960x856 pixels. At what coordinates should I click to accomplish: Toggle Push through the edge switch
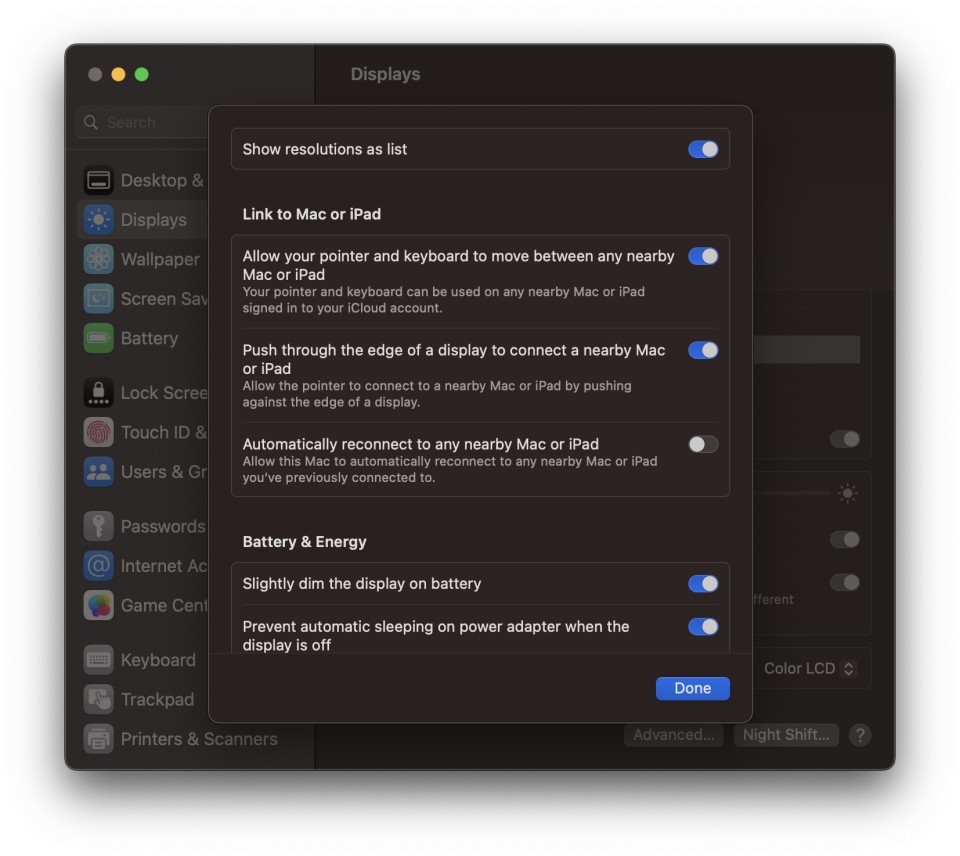(x=703, y=350)
